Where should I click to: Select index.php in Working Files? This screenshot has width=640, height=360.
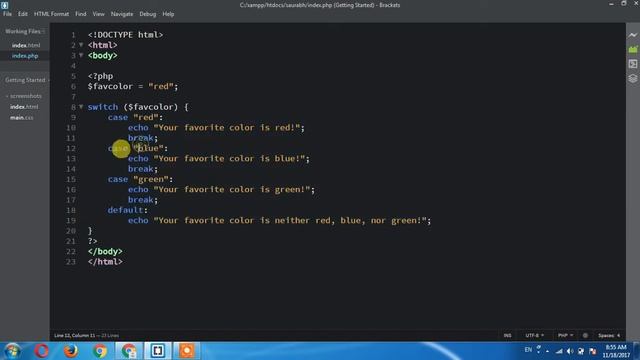[x=25, y=56]
